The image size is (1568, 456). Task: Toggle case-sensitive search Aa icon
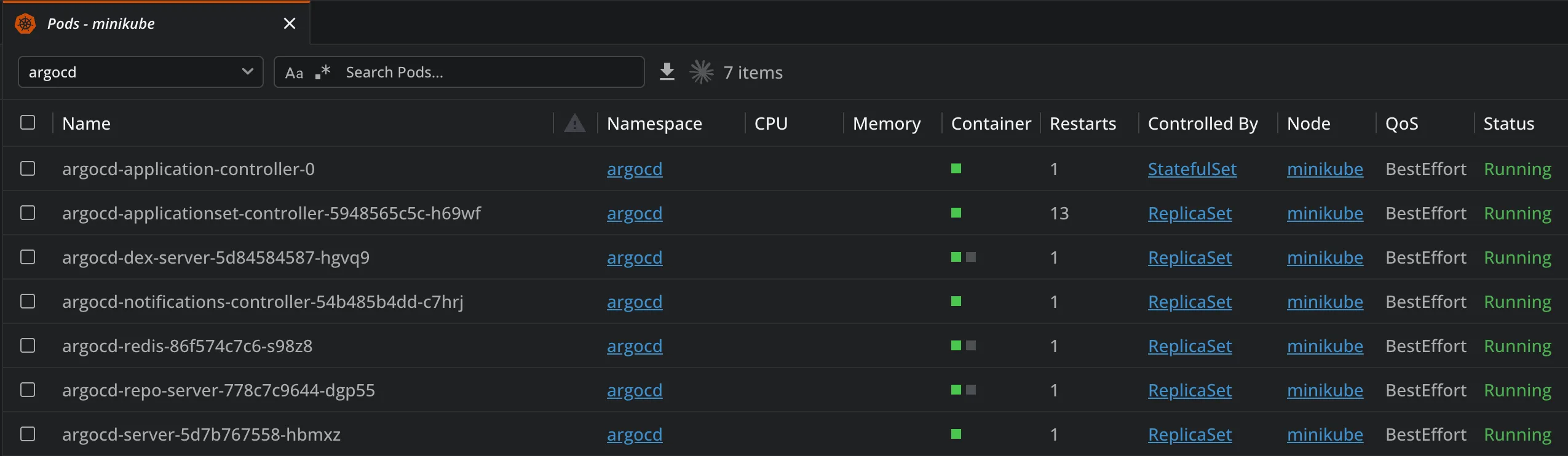point(294,73)
